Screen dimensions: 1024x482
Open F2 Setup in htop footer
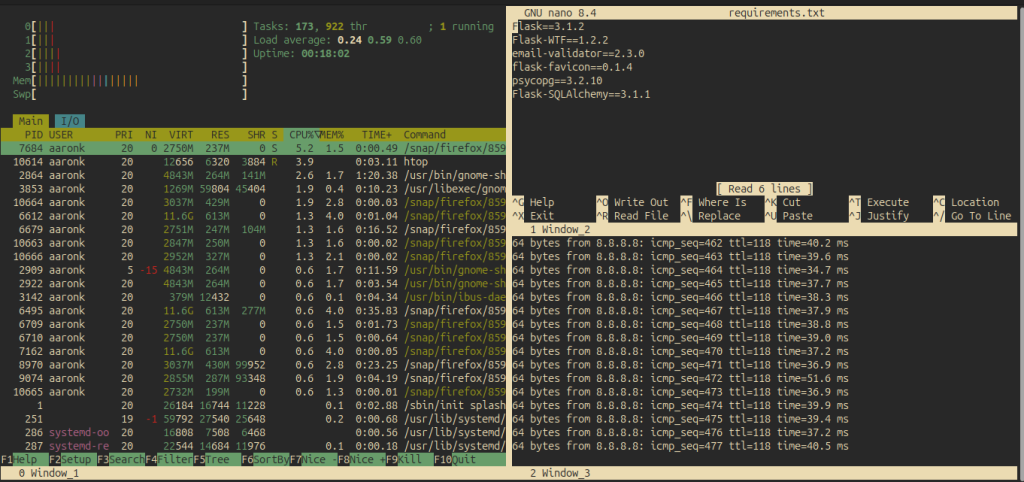pos(73,459)
